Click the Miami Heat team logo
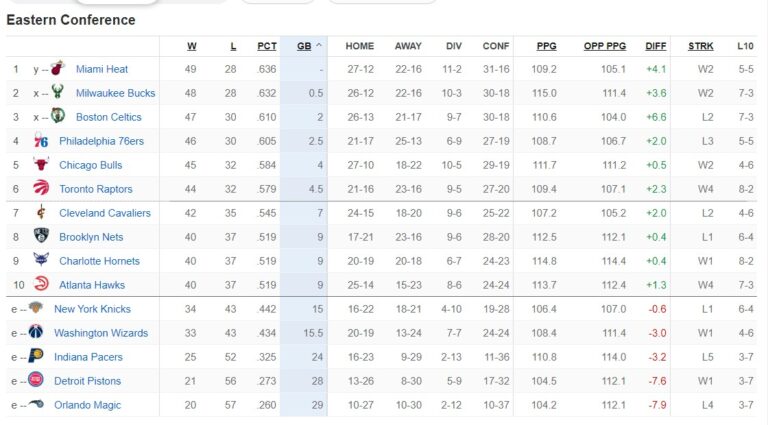Screen dimensions: 768x425 coord(57,69)
